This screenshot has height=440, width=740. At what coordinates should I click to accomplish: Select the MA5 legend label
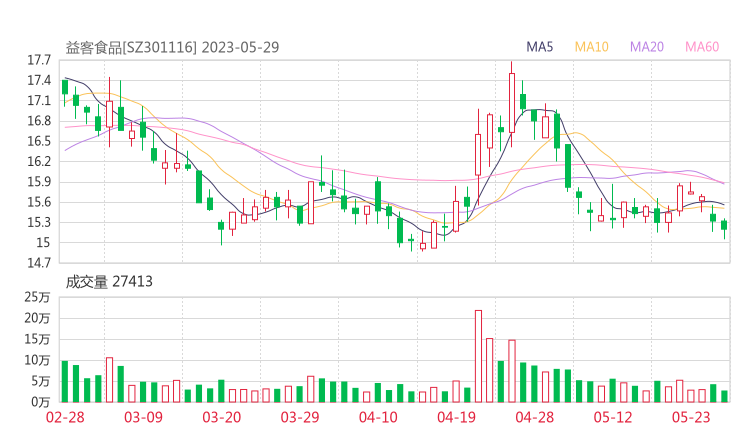pyautogui.click(x=539, y=47)
